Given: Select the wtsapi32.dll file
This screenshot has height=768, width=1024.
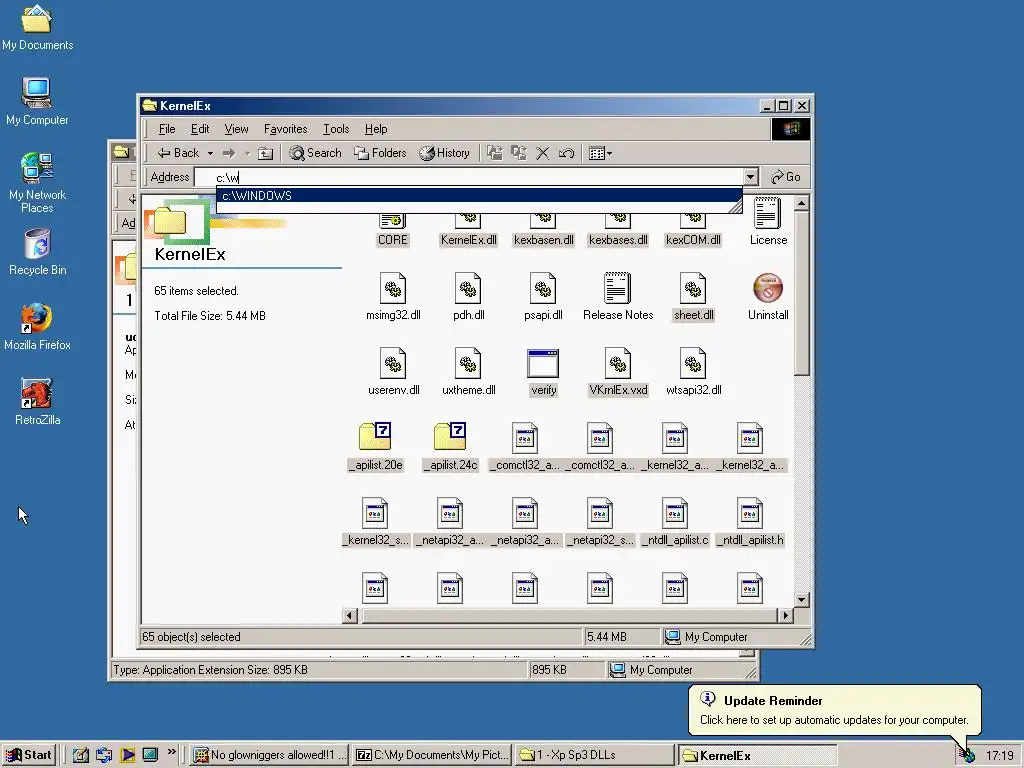Looking at the screenshot, I should 694,372.
